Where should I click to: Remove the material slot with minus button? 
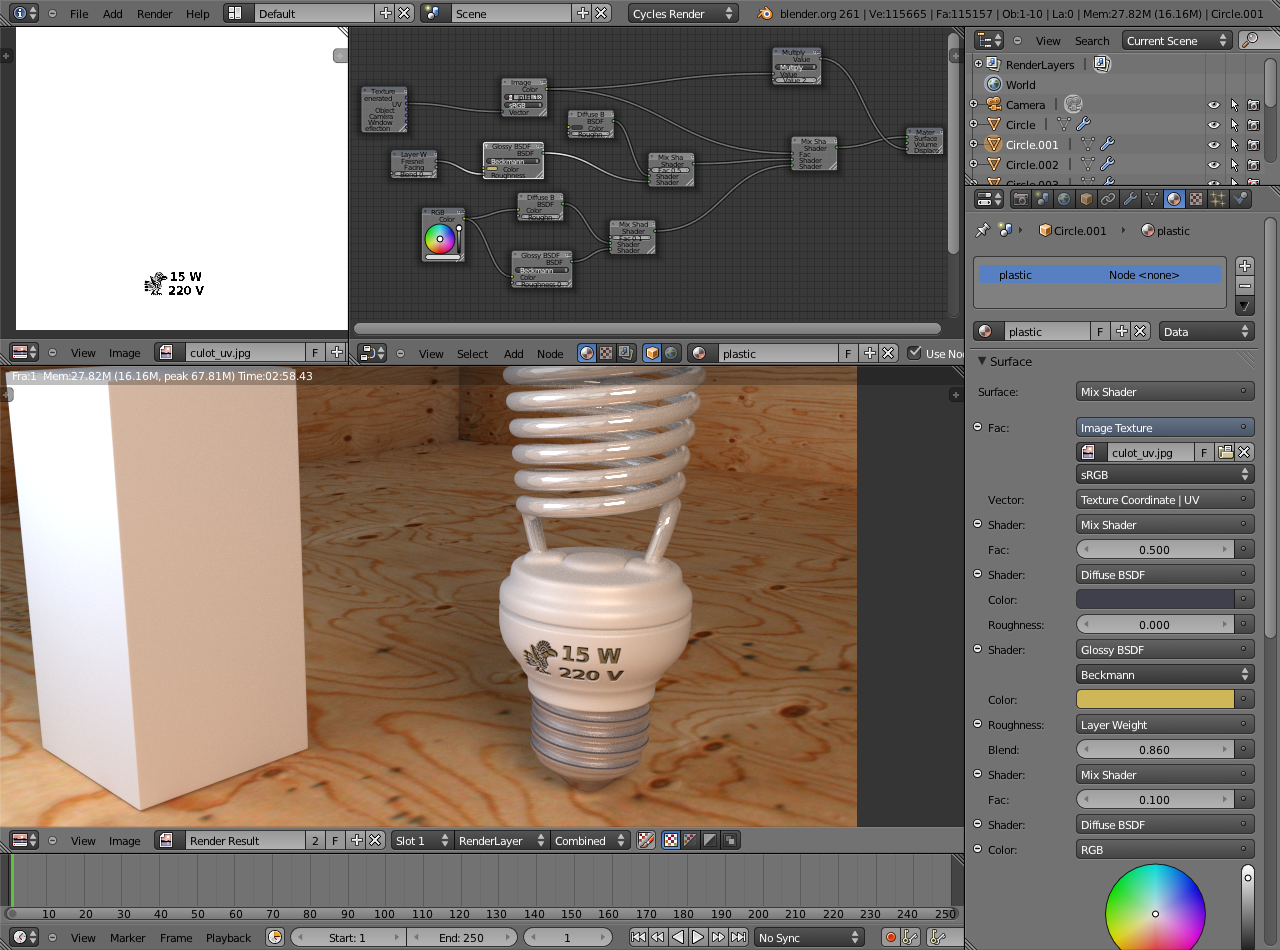pos(1245,286)
